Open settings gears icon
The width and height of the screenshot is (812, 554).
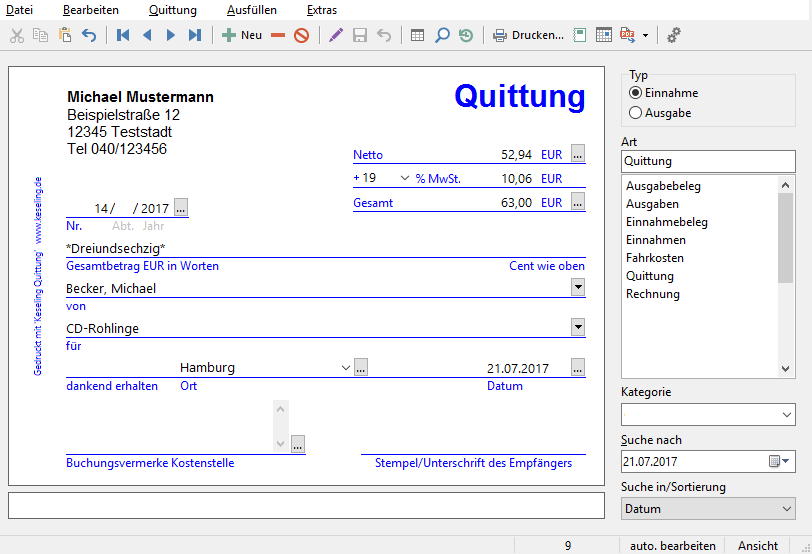tap(674, 35)
